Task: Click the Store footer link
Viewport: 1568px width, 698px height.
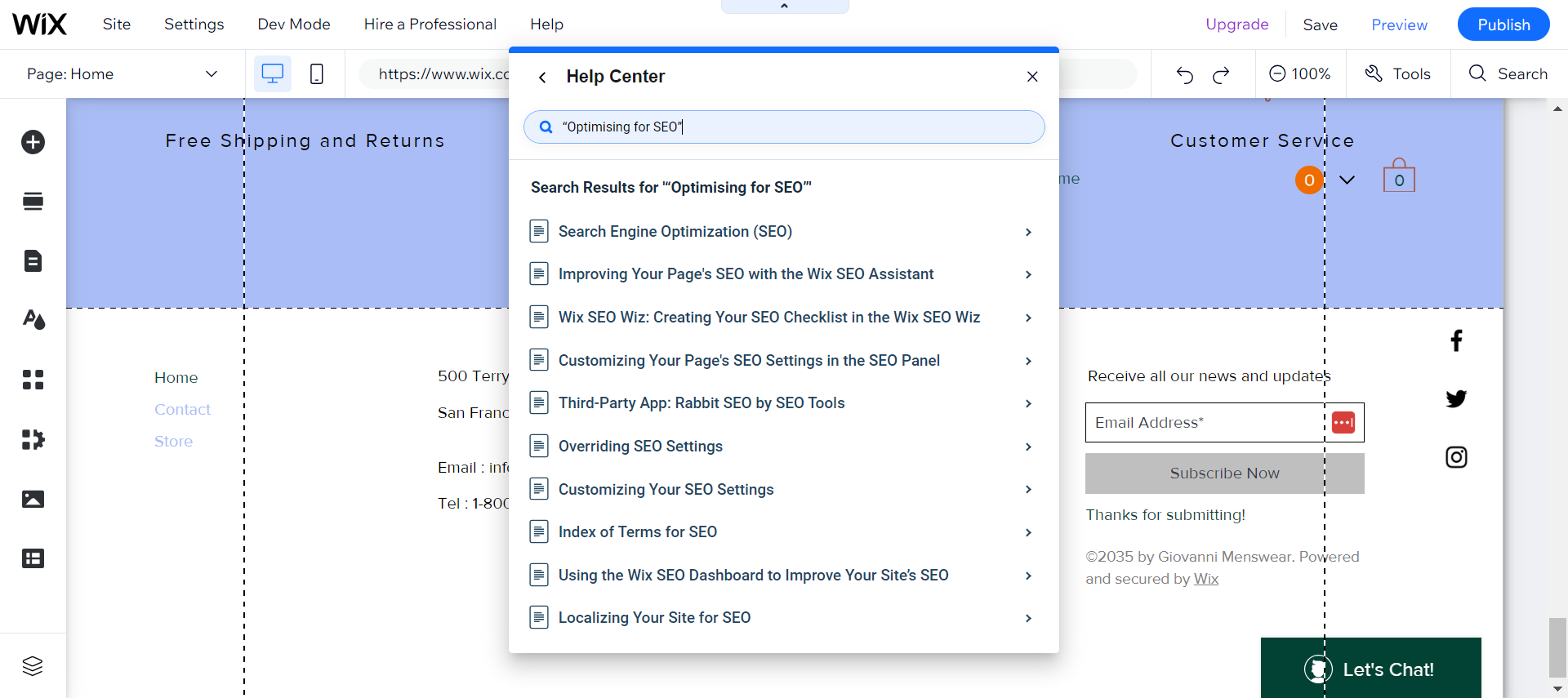Action: click(174, 442)
